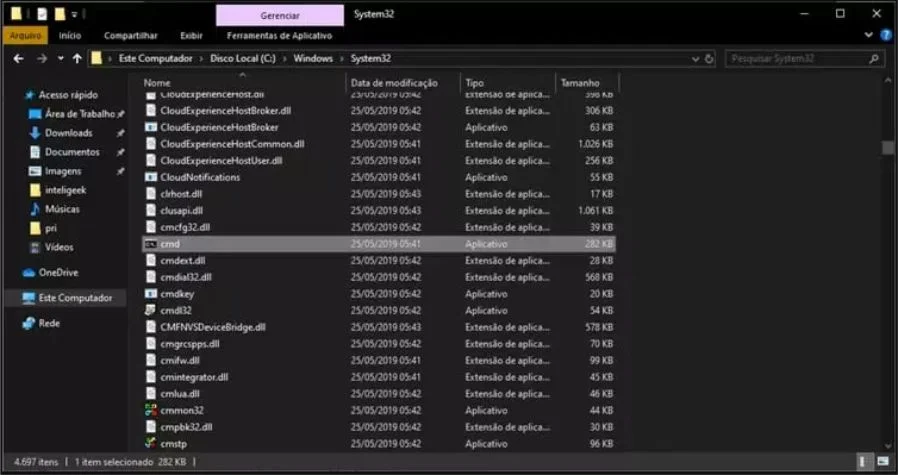Select the cmgrcspps.dll file name
This screenshot has width=898, height=475.
click(190, 344)
